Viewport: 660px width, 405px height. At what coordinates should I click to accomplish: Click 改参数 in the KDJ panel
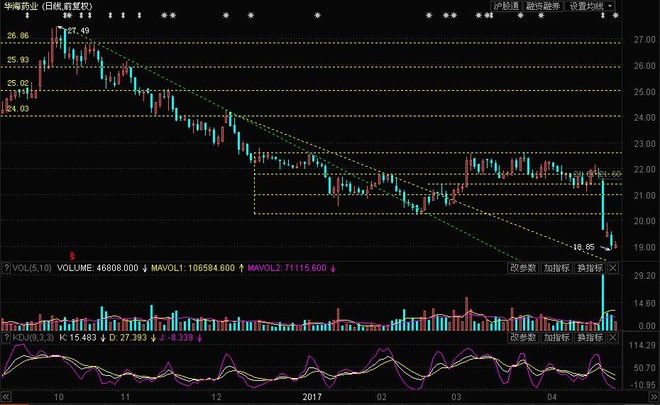(x=523, y=338)
